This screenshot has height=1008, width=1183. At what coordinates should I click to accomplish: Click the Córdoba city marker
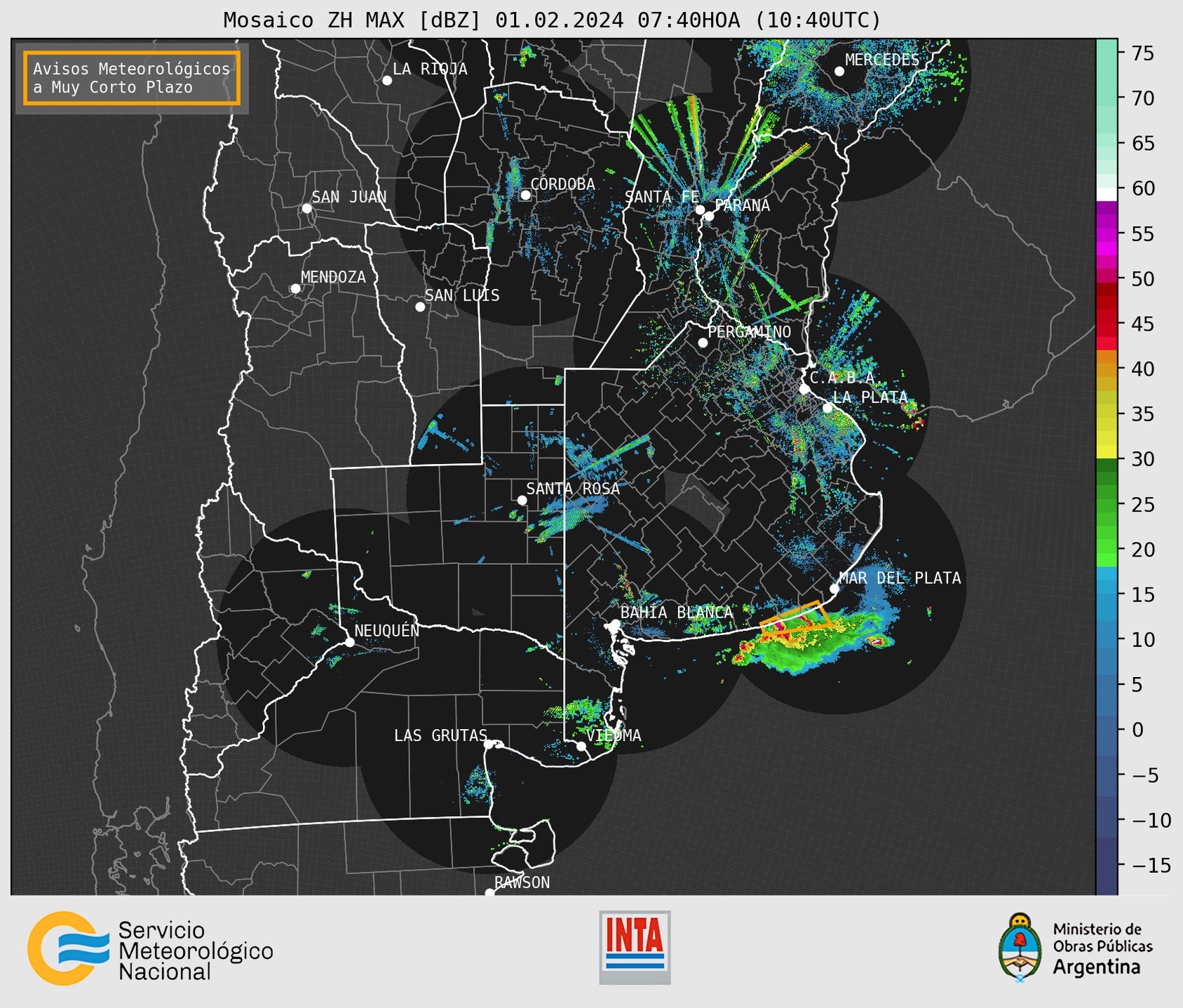tap(525, 195)
